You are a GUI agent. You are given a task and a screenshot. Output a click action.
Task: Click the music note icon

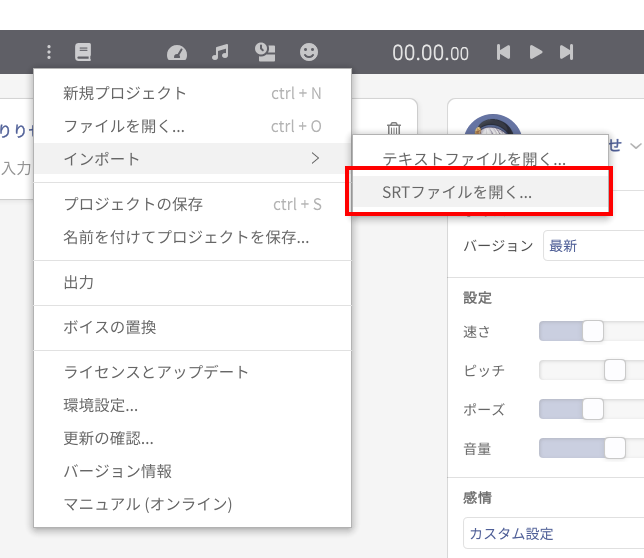220,52
